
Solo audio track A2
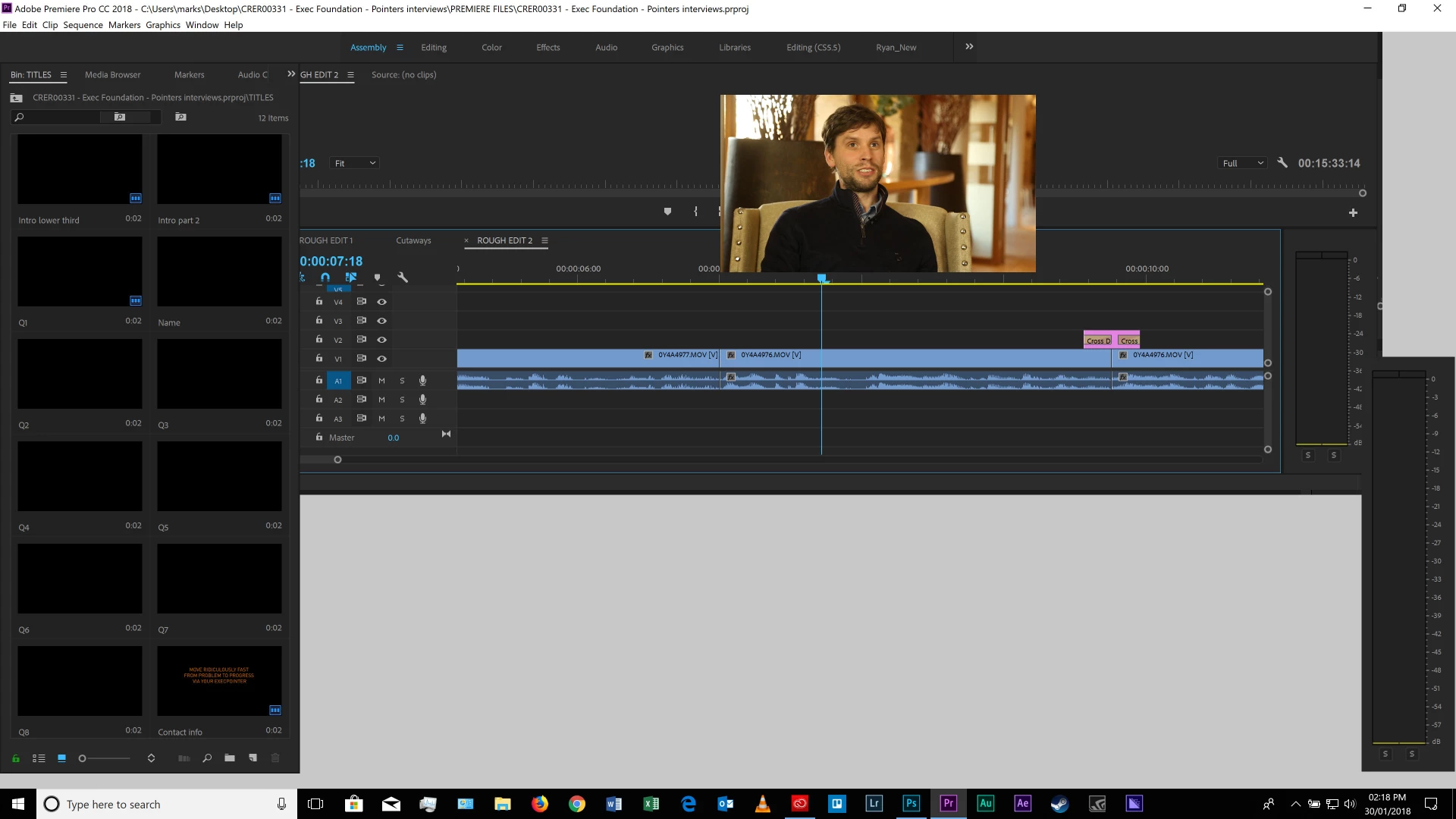[x=402, y=400]
